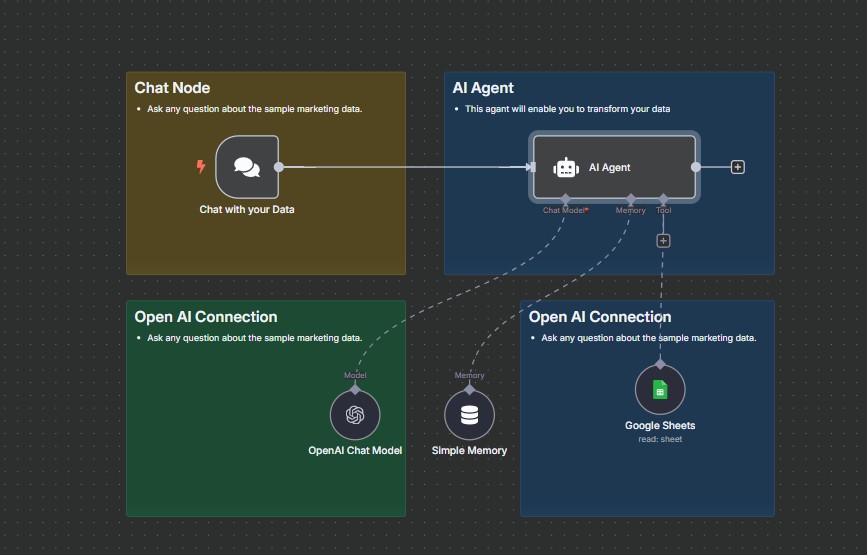Click the Chat Model connector diamond on AI Agent
This screenshot has width=867, height=555.
(565, 198)
